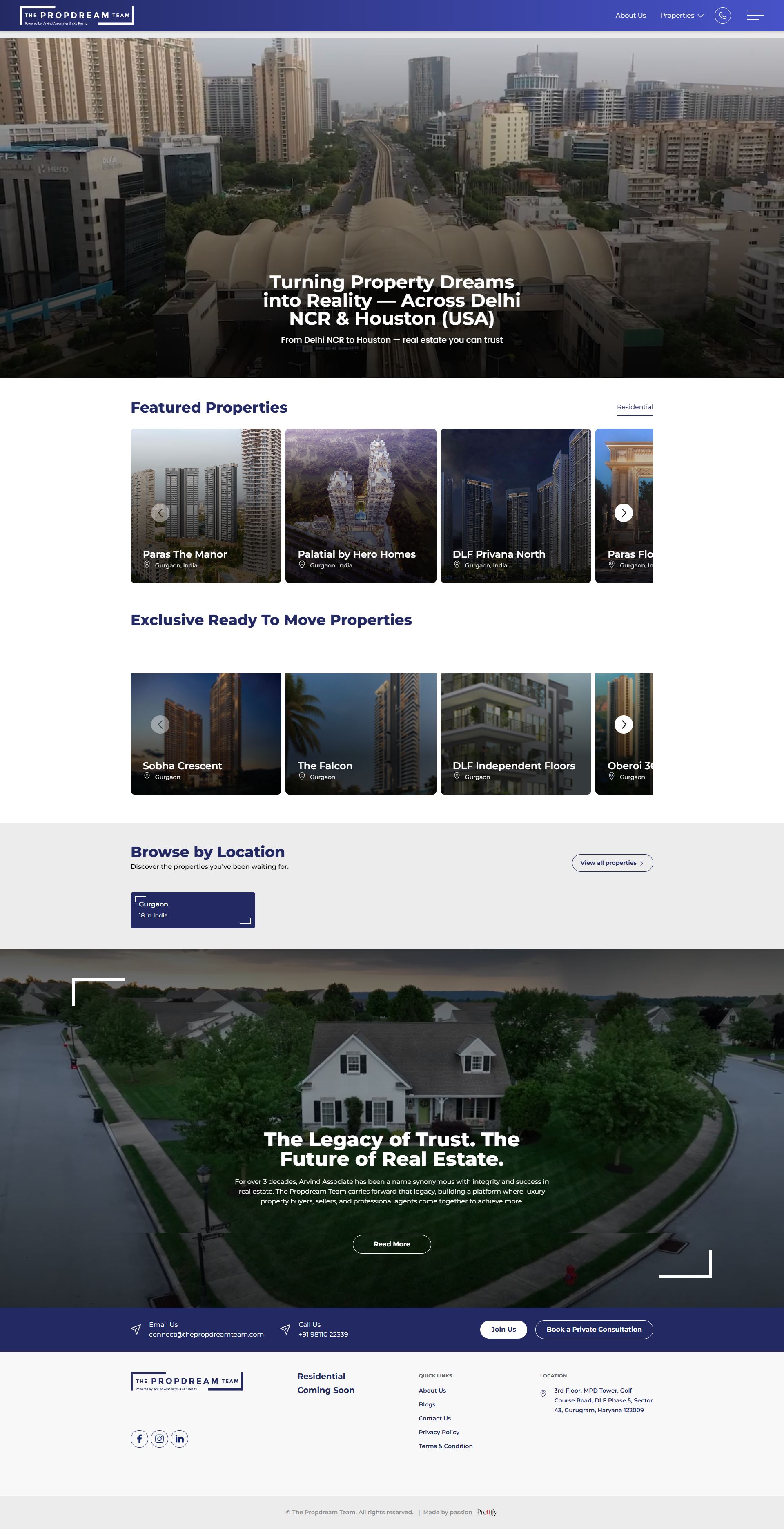Image resolution: width=784 pixels, height=1529 pixels.
Task: Click the Call Us paper plane icon
Action: click(x=285, y=1330)
